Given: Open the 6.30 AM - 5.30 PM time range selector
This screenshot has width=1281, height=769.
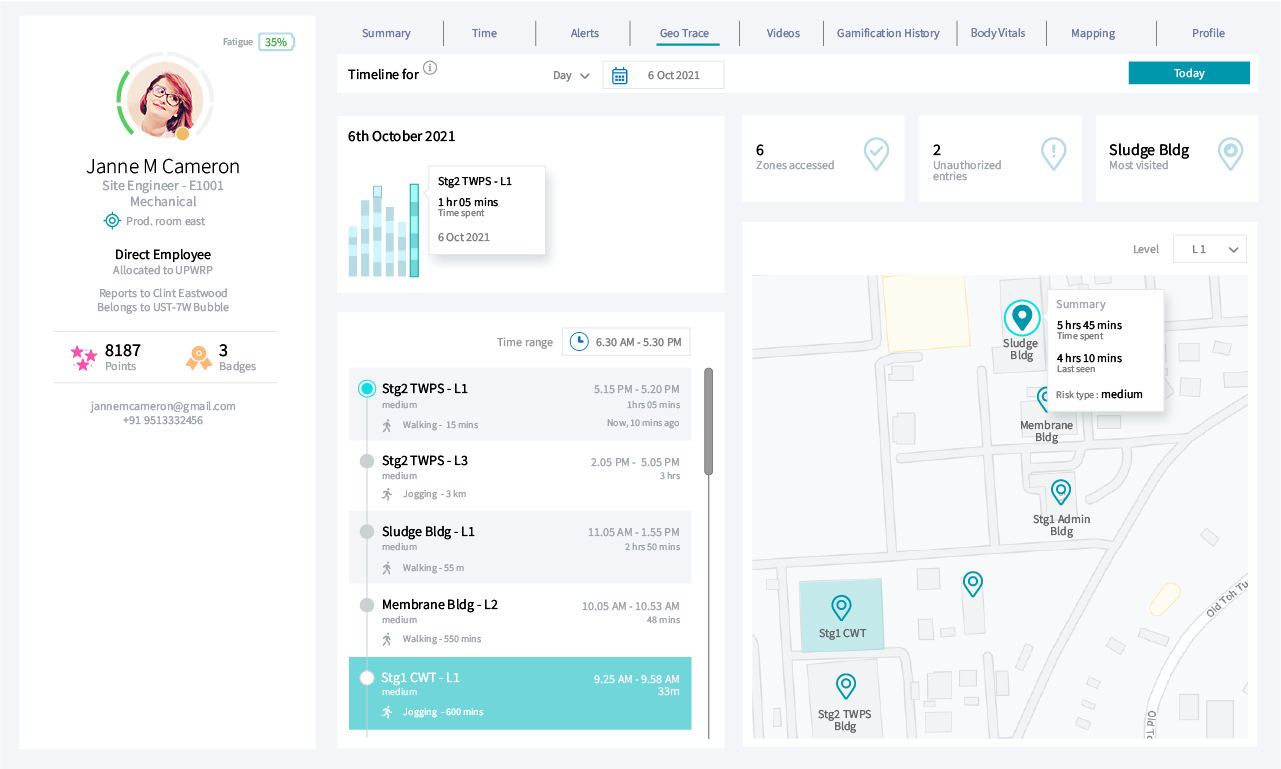Looking at the screenshot, I should click(626, 342).
